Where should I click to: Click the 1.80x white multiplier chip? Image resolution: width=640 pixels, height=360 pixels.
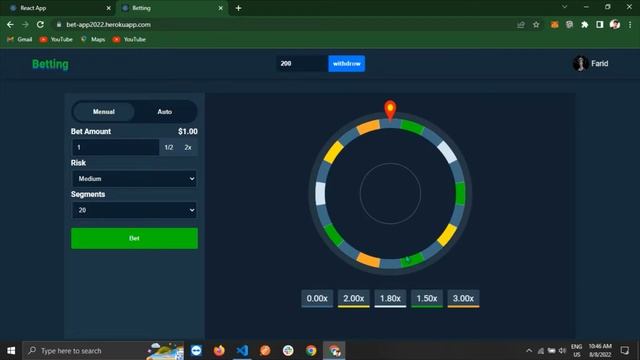(390, 299)
